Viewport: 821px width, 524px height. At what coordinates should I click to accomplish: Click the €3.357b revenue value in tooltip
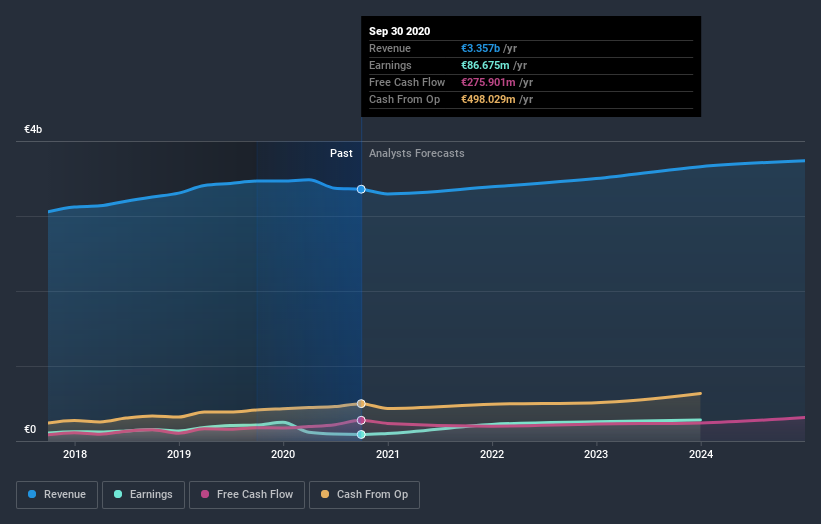(x=481, y=48)
